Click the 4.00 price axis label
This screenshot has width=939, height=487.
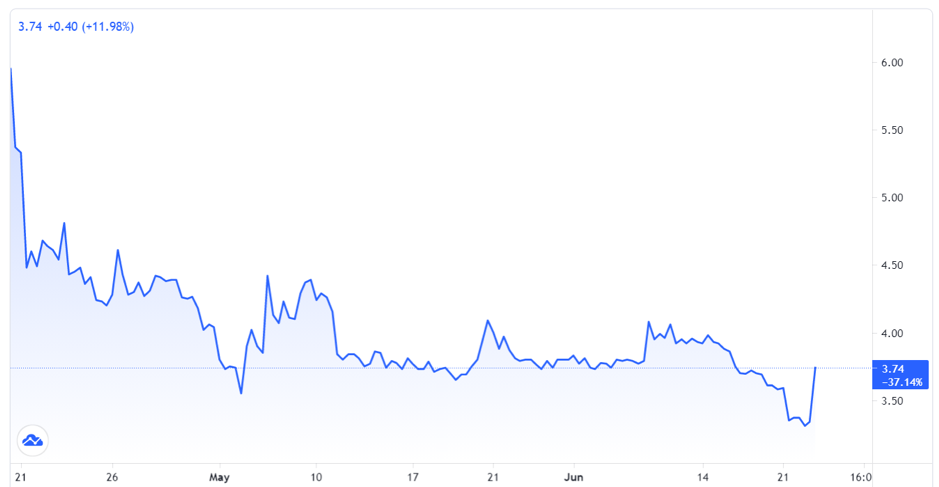[x=892, y=334]
